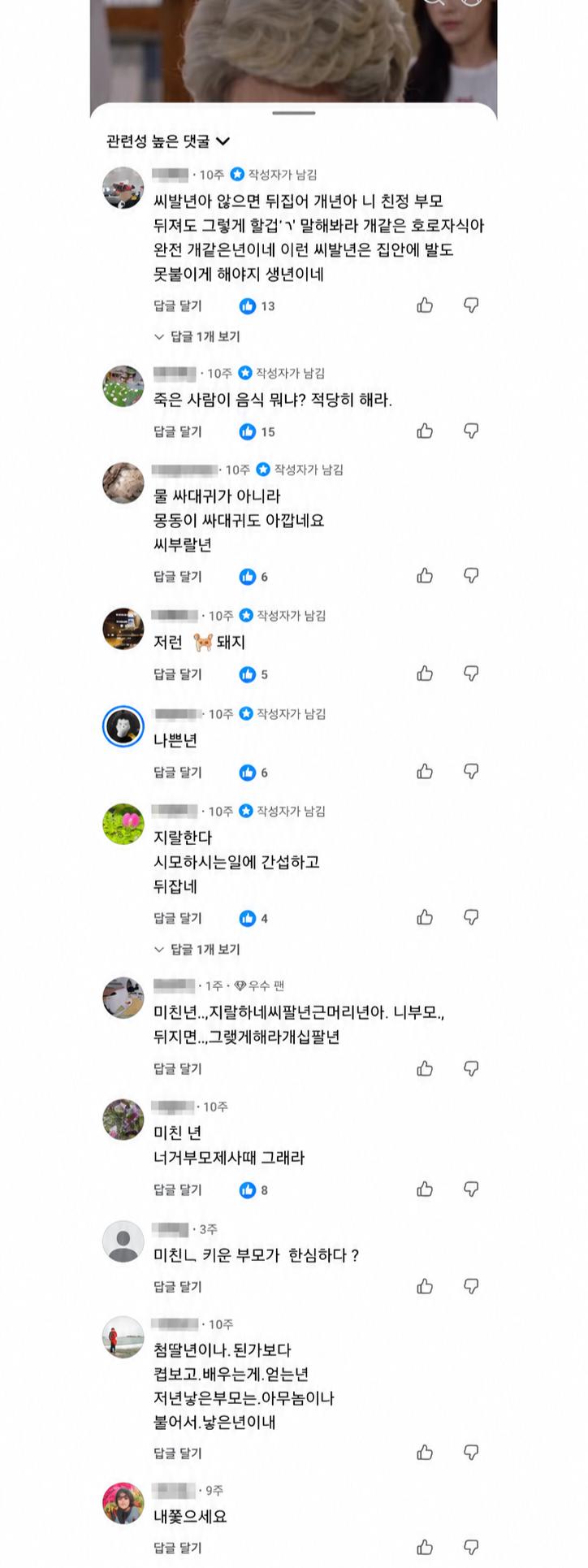Like the '내쫓으세요' comment
The height and width of the screenshot is (1568, 588).
[x=425, y=1547]
